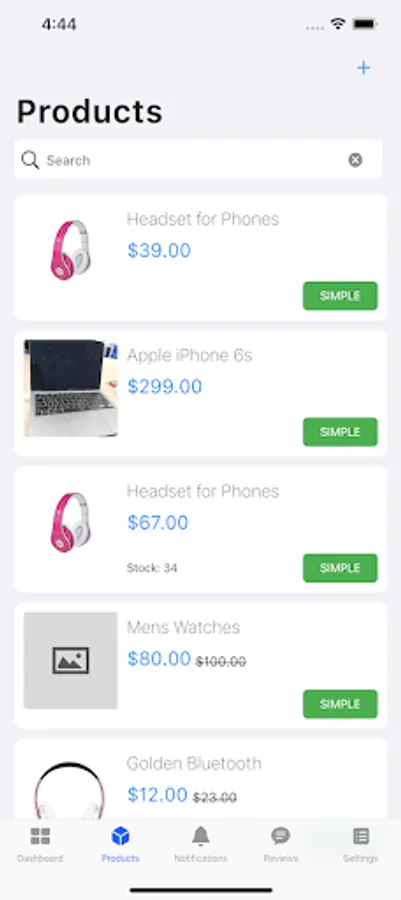This screenshot has width=401, height=900.
Task: Open the Mens Watches product title
Action: coord(184,627)
